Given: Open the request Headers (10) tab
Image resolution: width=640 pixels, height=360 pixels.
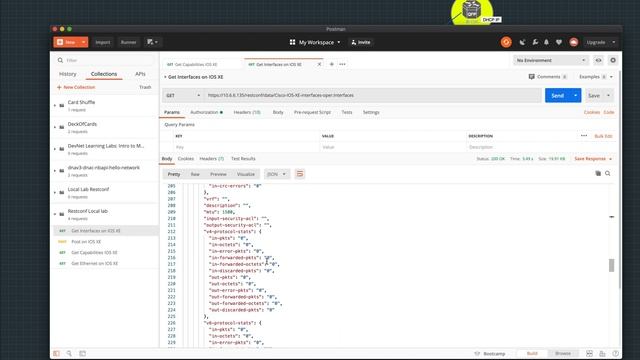Looking at the screenshot, I should pos(247,112).
